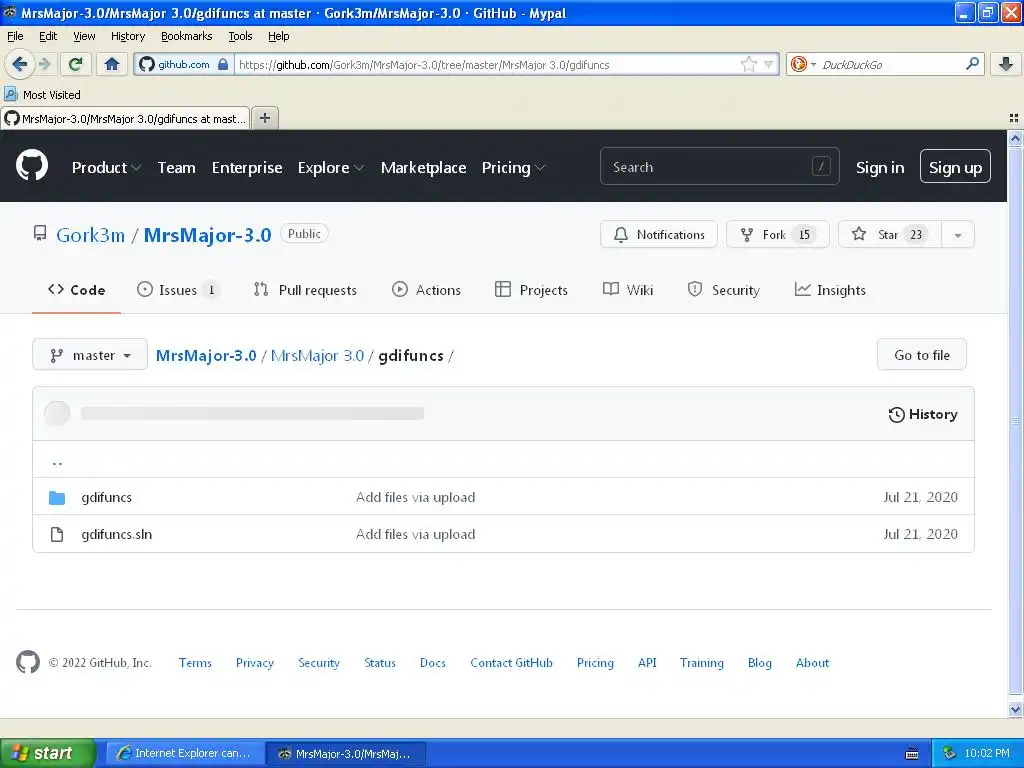Open the Contact GitHub footer link

click(x=511, y=662)
